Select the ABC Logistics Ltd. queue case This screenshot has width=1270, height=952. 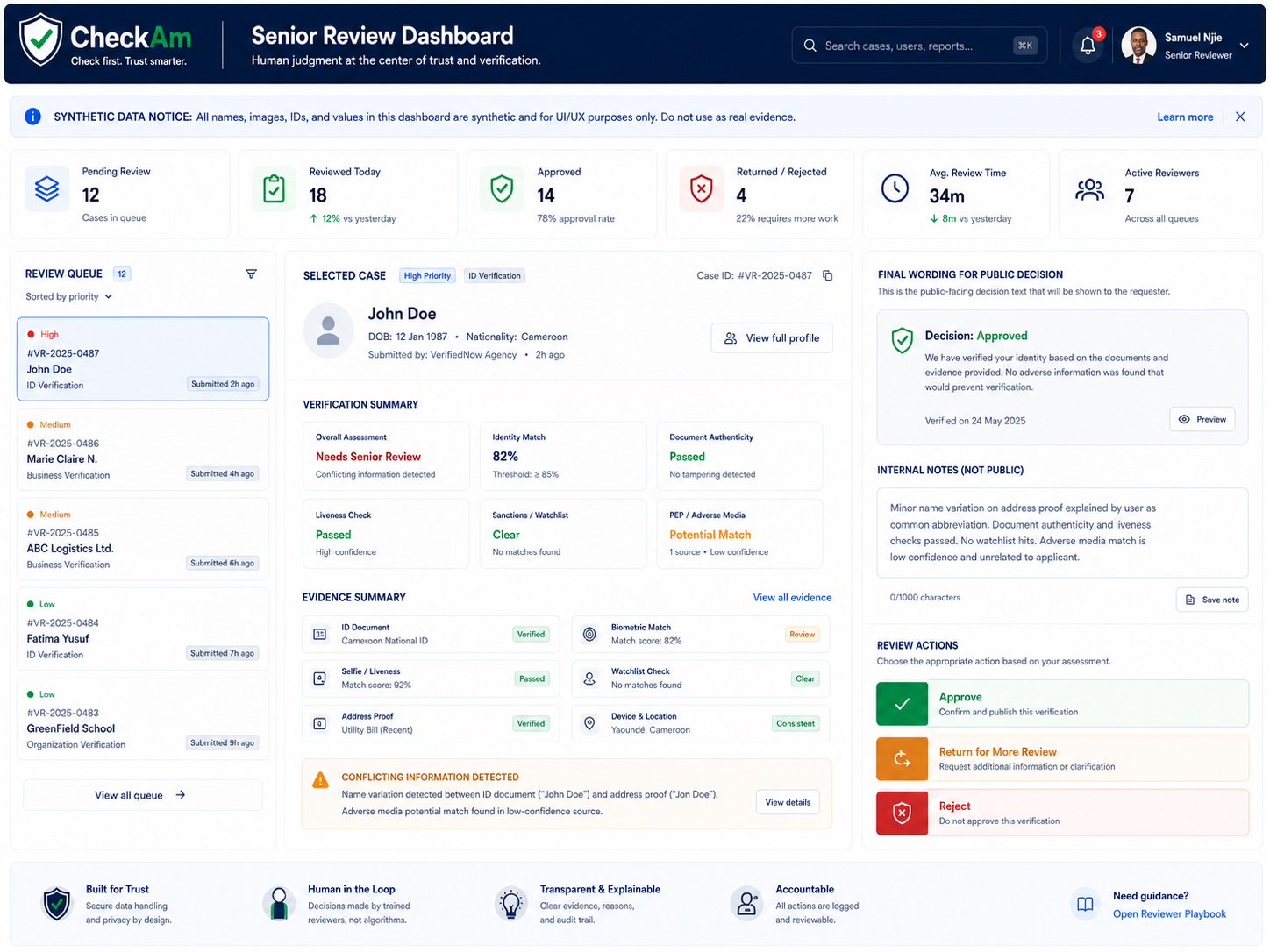[143, 539]
